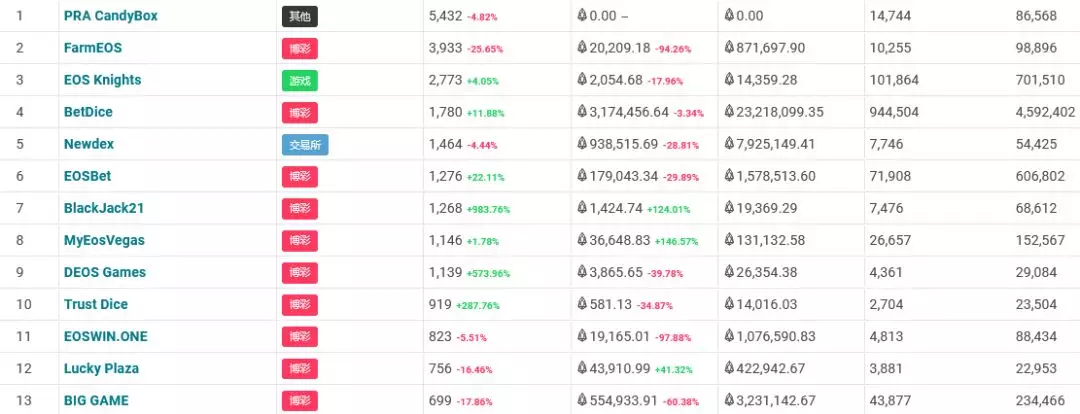This screenshot has width=1080, height=414.
Task: Open the Newdex dapp link
Action: (89, 144)
